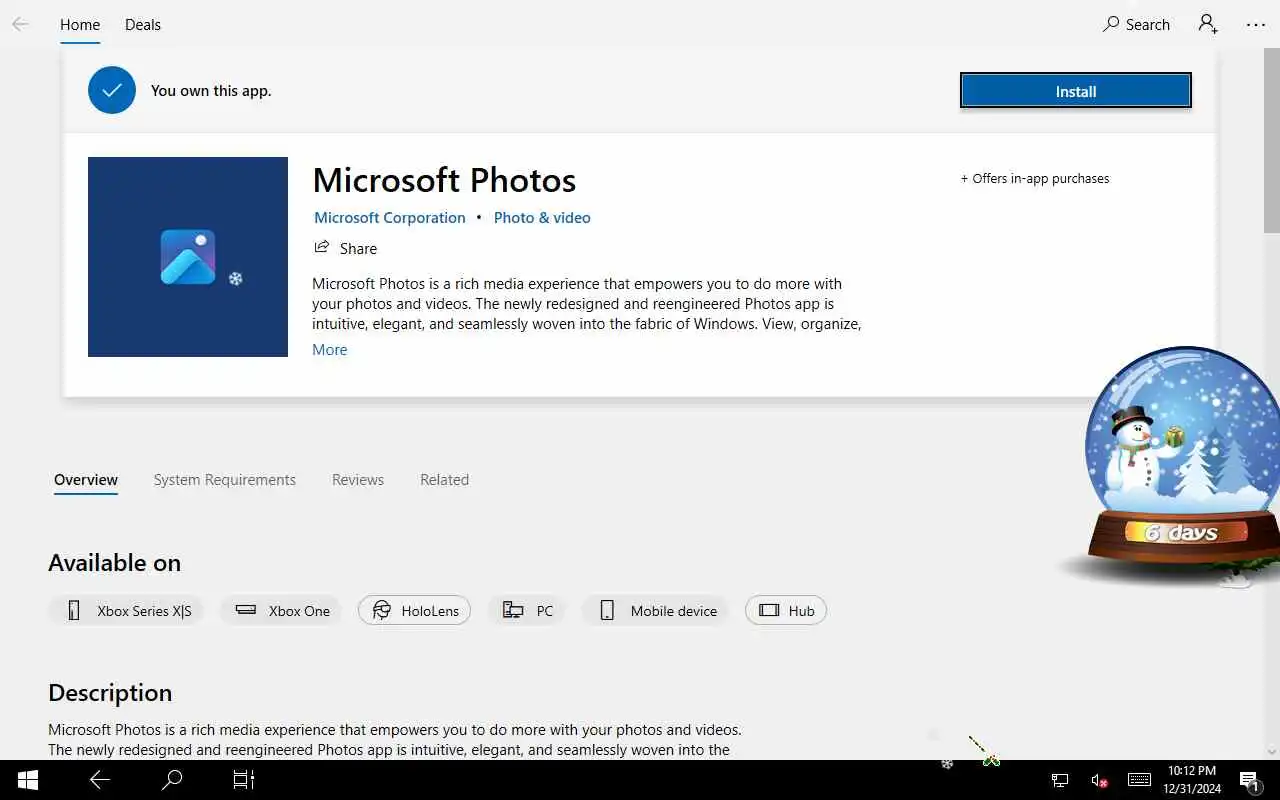Viewport: 1280px width, 800px height.
Task: Click the Description heading
Action: [x=110, y=693]
